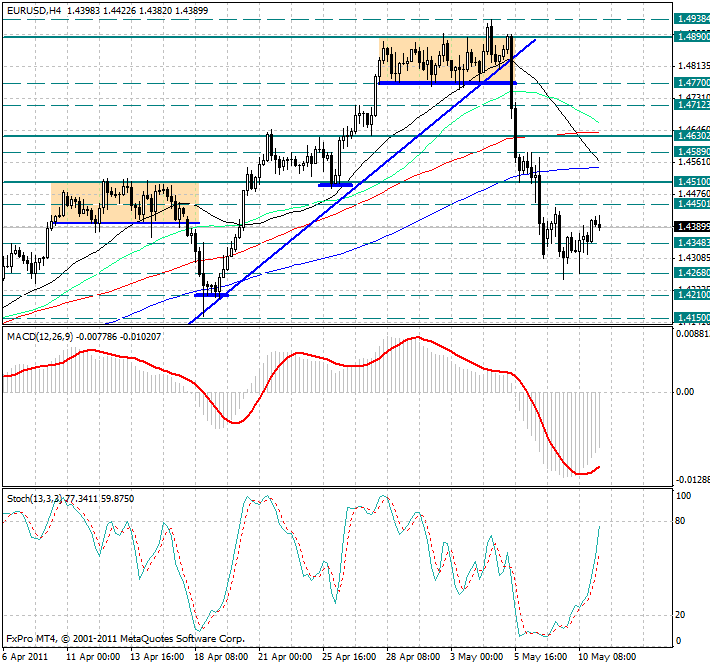Click the 1.44760 price axis value
Image resolution: width=710 pixels, height=664 pixels.
point(693,194)
